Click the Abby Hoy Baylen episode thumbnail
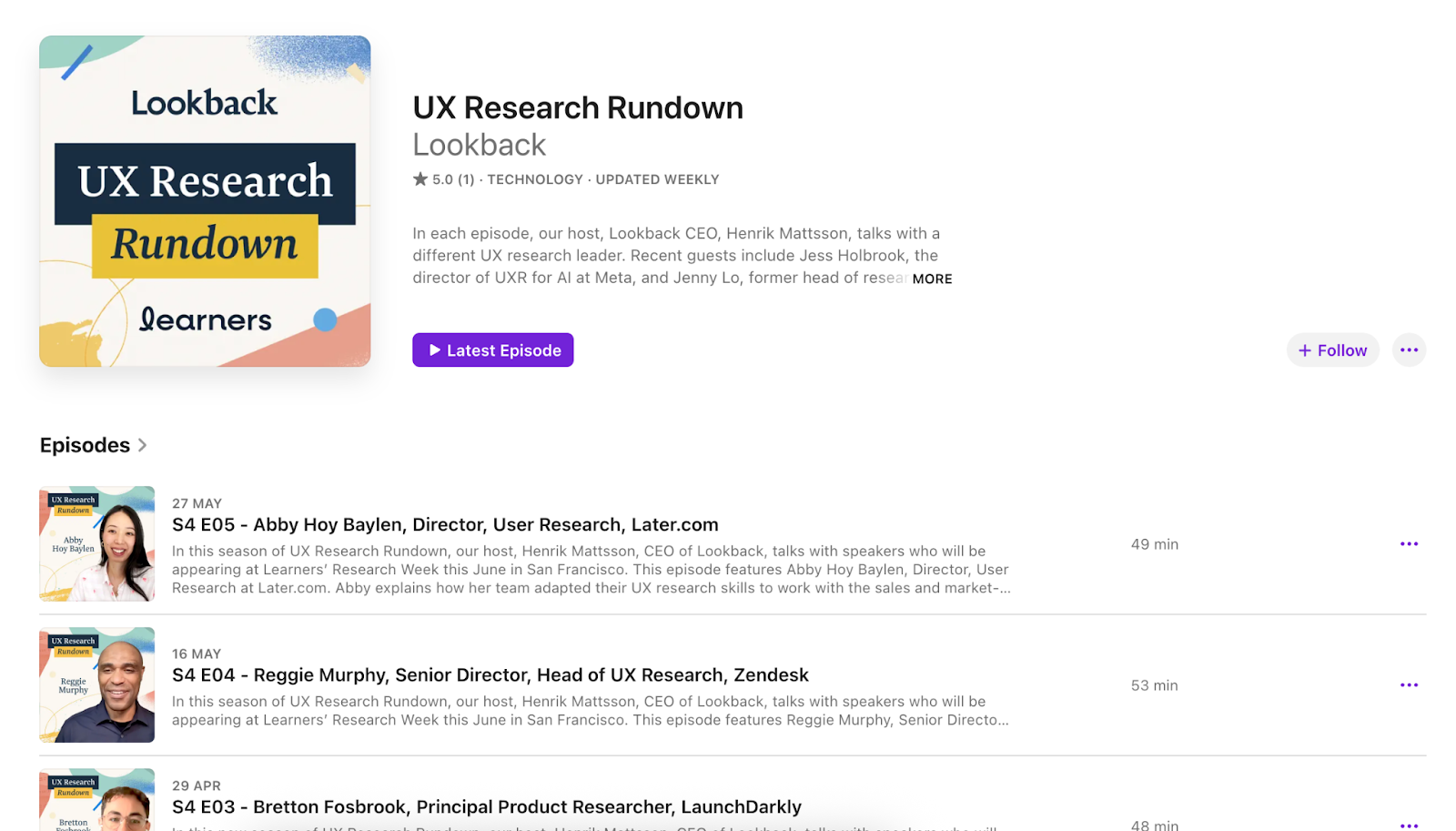1456x831 pixels. [96, 543]
